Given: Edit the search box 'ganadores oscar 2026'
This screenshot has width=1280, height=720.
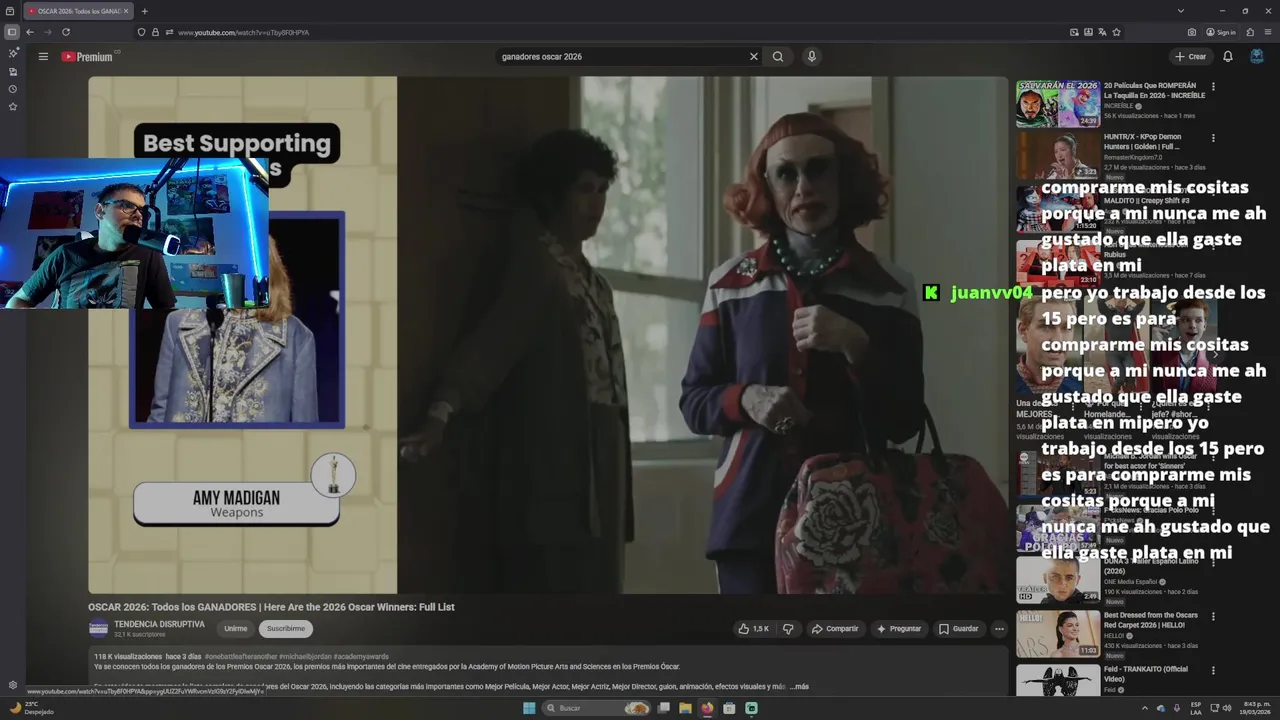Looking at the screenshot, I should [x=620, y=57].
